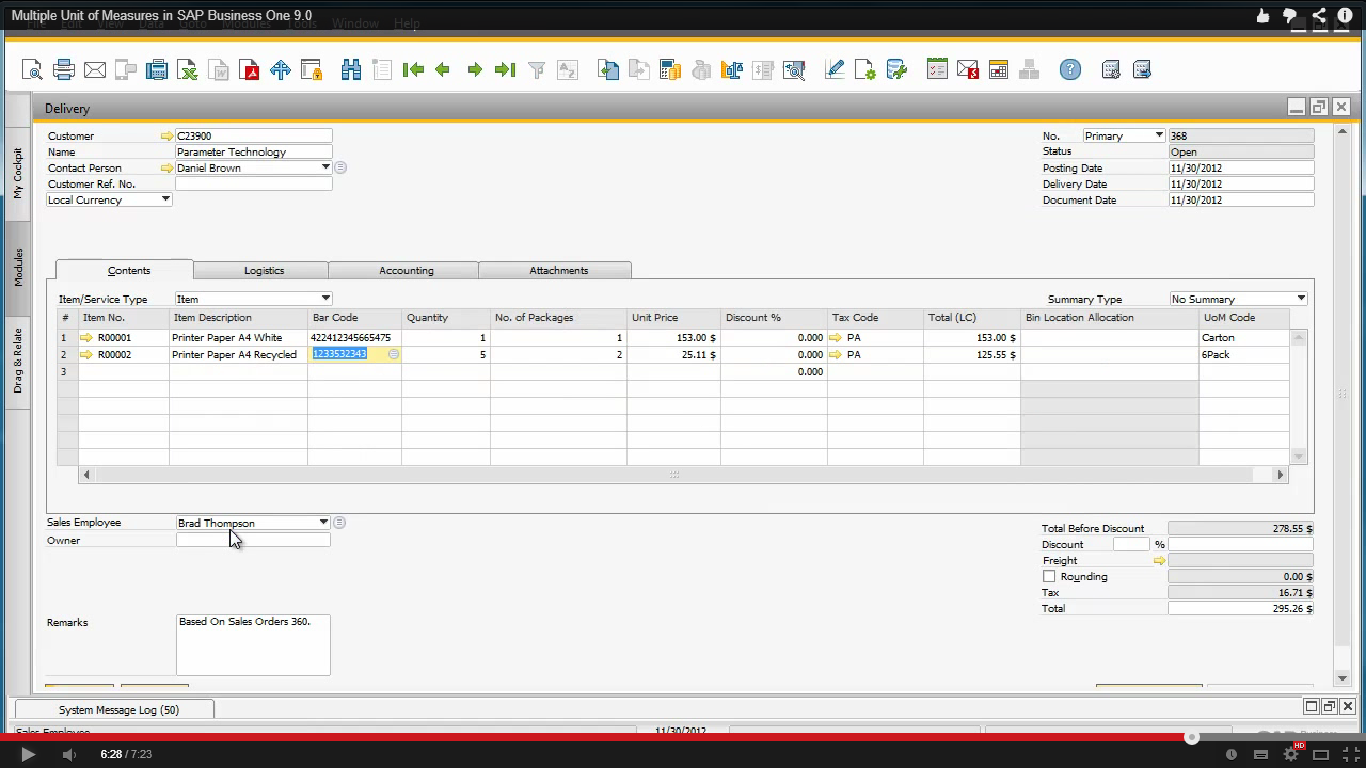
Task: Open the Transaction Journal magnifier icon
Action: click(x=794, y=70)
